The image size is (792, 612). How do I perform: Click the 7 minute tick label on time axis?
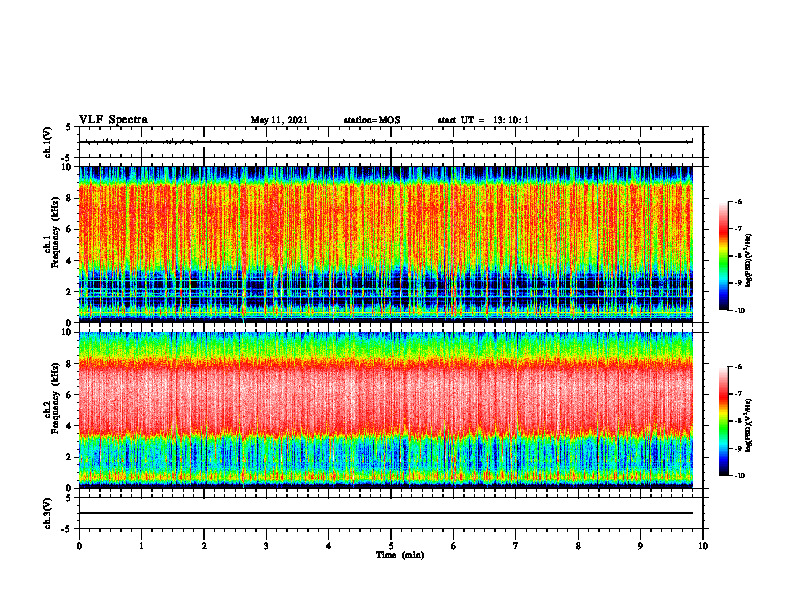click(516, 546)
